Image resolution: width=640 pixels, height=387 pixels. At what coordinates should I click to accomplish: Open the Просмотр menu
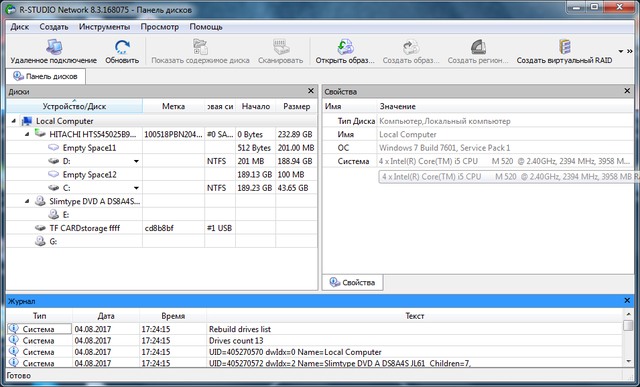click(x=160, y=27)
